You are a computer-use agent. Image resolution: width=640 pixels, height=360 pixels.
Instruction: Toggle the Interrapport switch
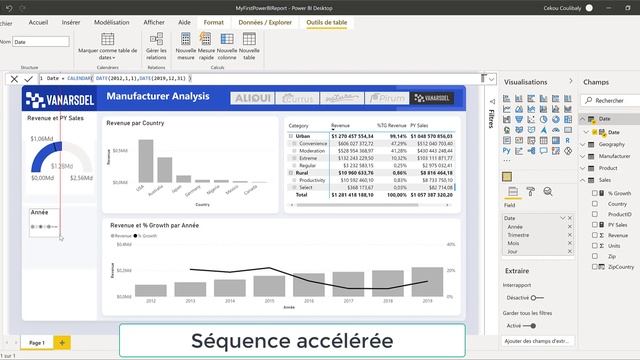pyautogui.click(x=537, y=298)
